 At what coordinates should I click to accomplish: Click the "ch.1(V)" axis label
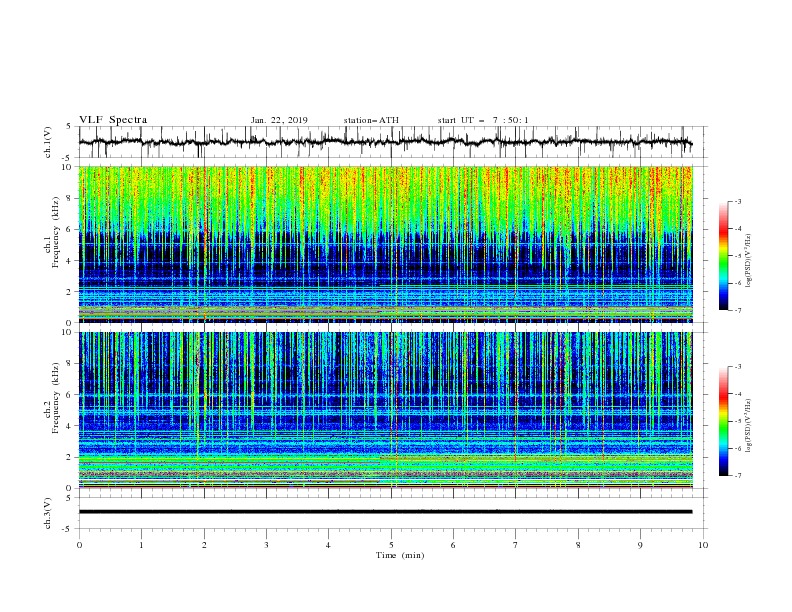click(x=48, y=142)
